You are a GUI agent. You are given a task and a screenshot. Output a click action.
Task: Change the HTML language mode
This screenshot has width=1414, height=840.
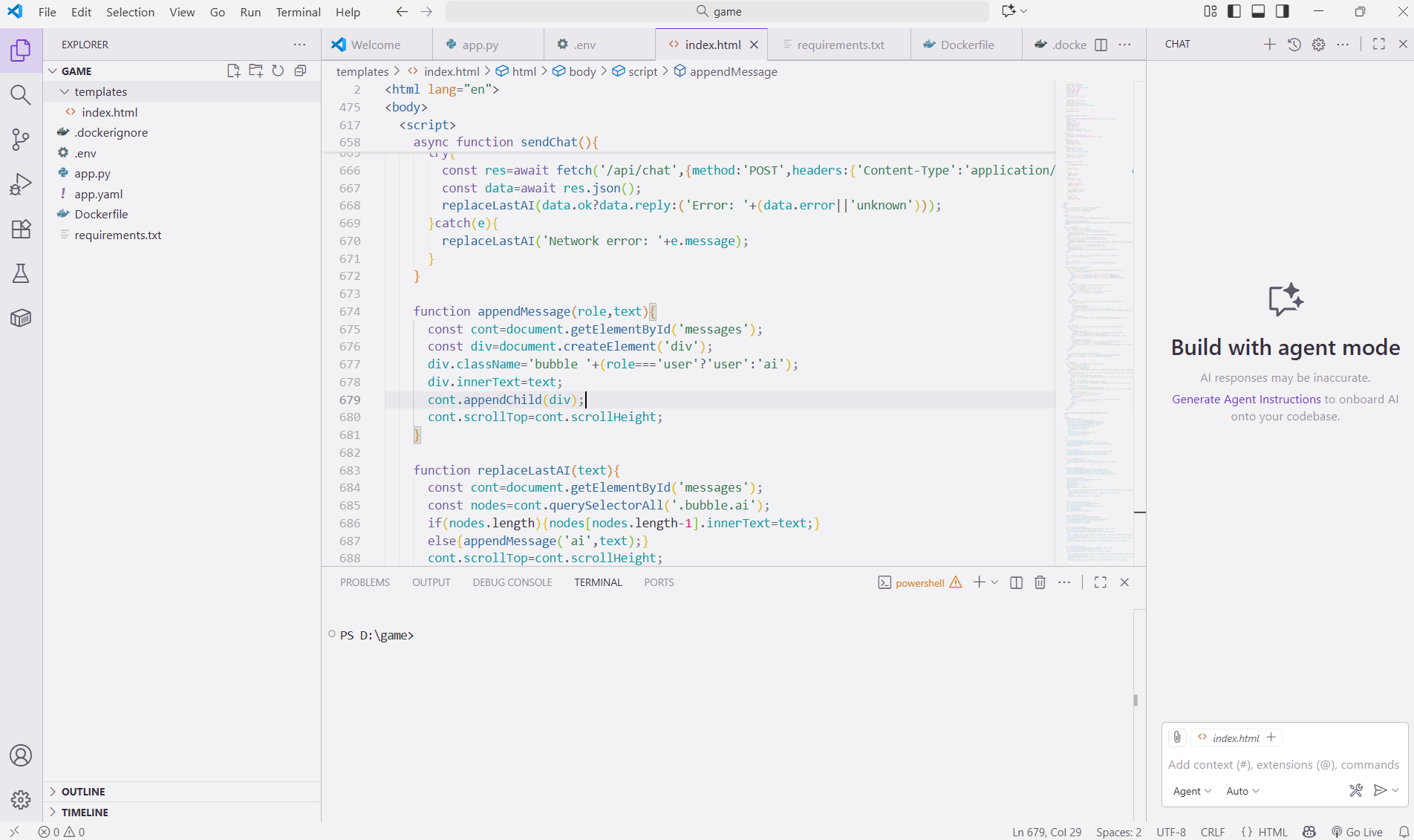1273,832
